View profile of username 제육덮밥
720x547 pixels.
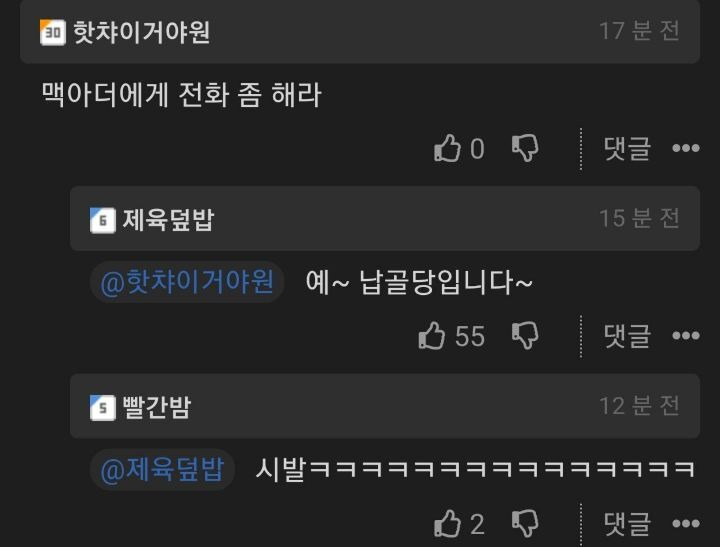(x=168, y=220)
